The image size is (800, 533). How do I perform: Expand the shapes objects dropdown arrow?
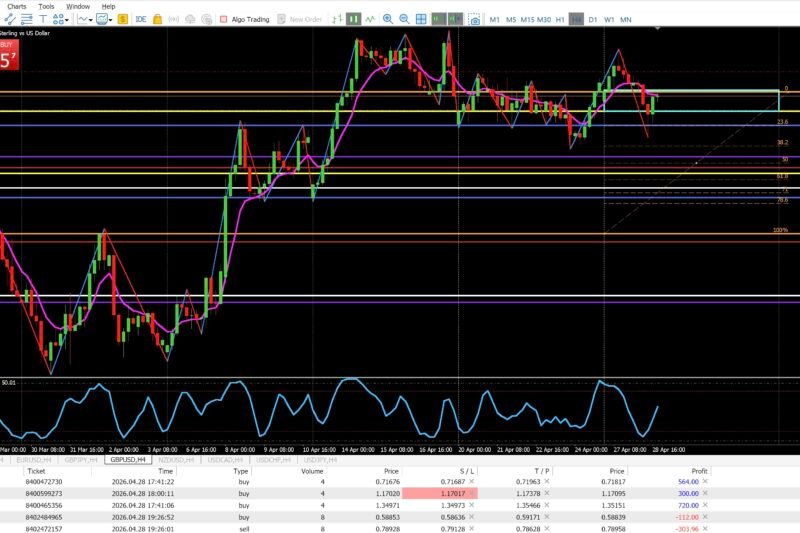[67, 20]
